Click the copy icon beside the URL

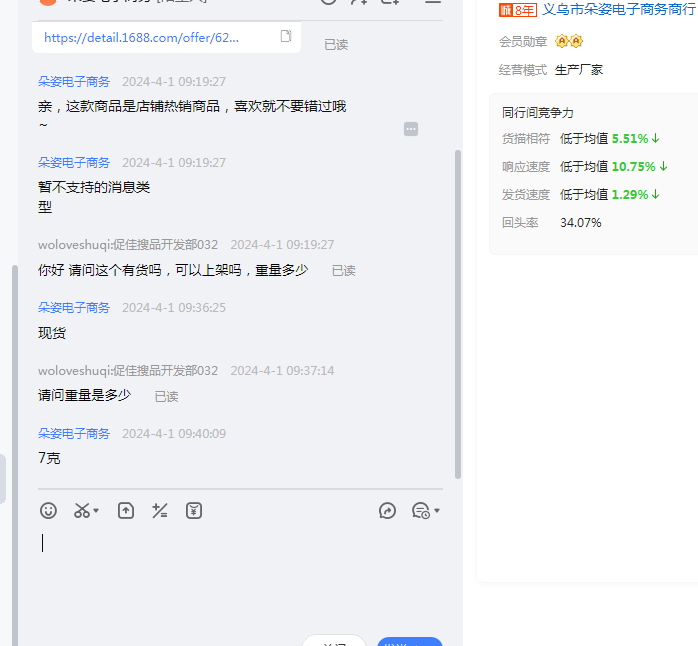click(x=286, y=37)
